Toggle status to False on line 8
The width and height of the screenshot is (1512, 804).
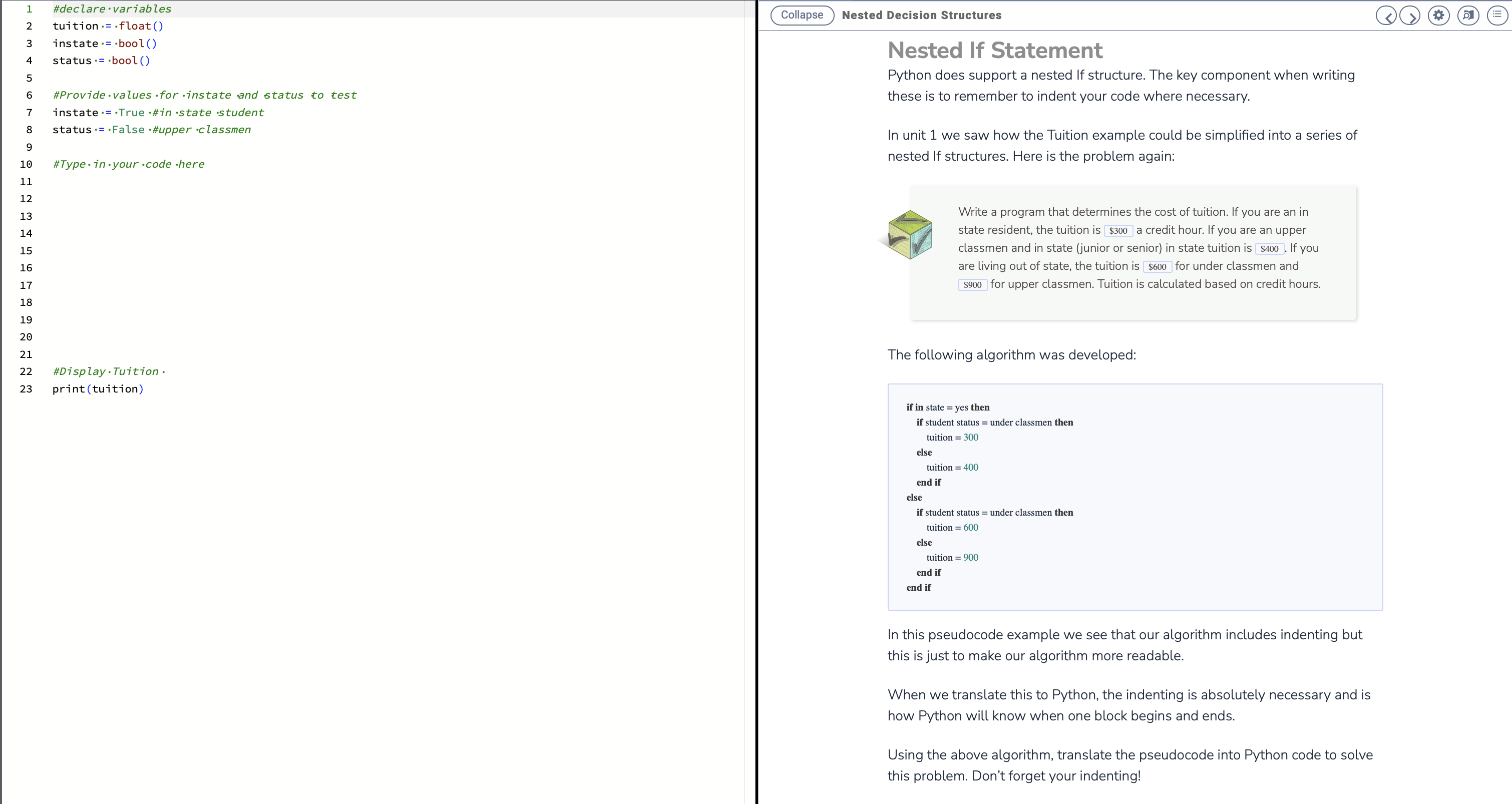pyautogui.click(x=127, y=130)
